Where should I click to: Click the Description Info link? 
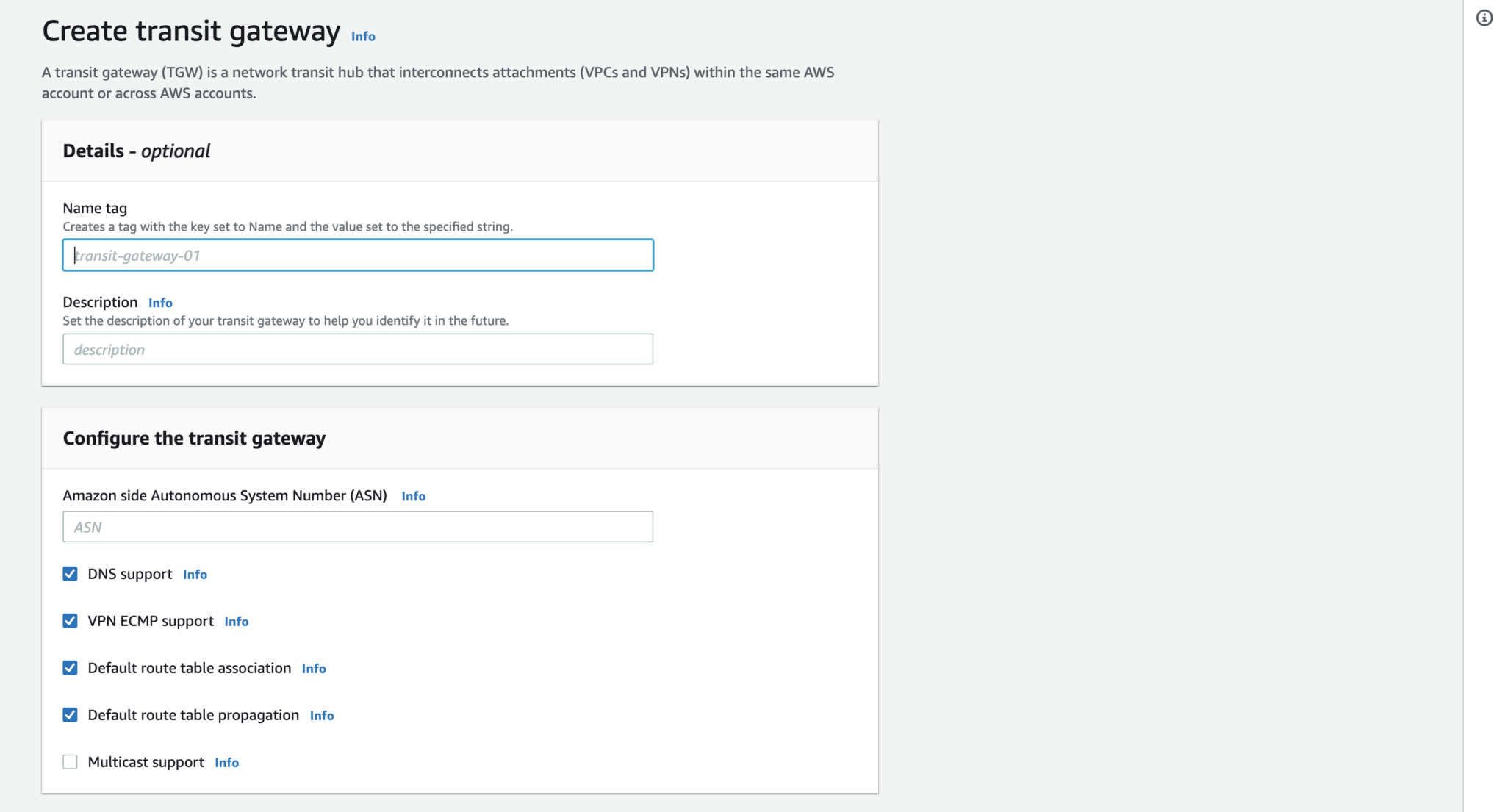coord(159,302)
